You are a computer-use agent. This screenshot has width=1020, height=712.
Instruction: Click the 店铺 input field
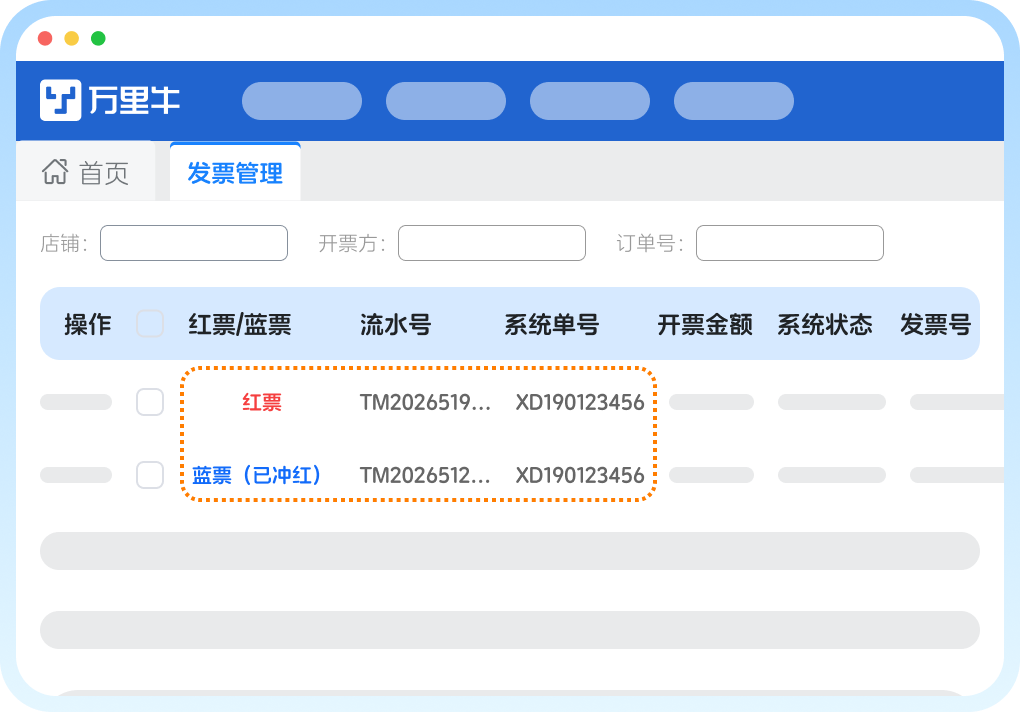(x=194, y=243)
